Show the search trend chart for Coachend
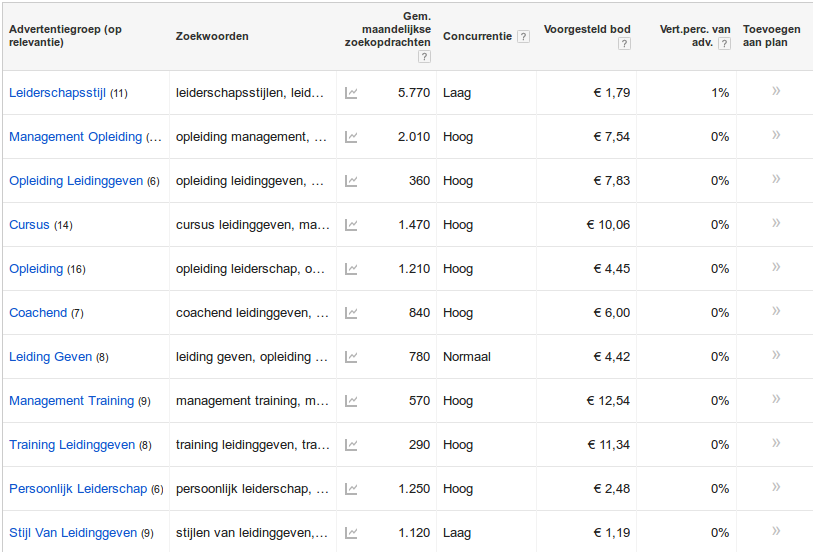The width and height of the screenshot is (813, 552). 351,313
